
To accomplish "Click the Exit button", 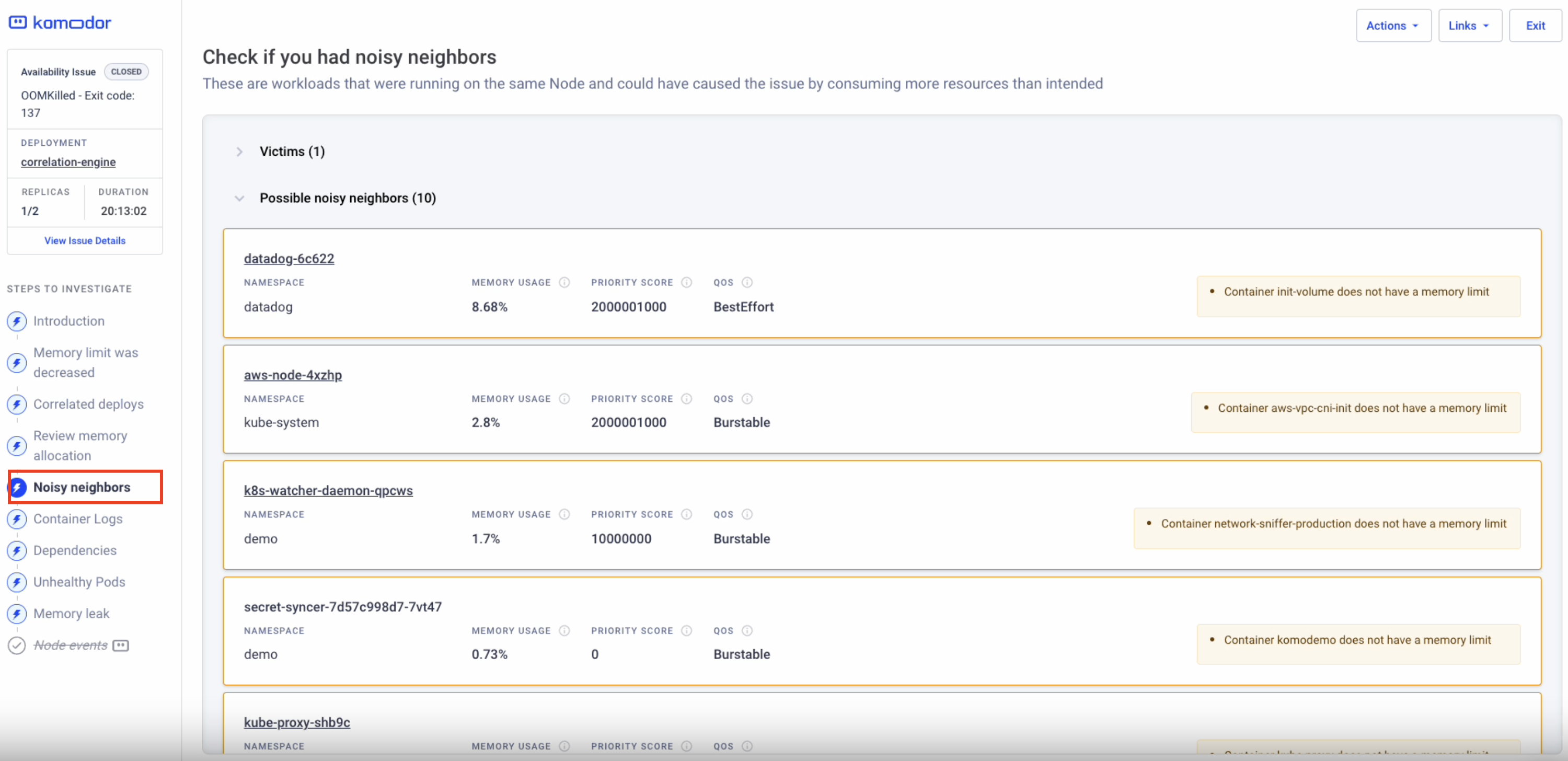I will [1535, 26].
